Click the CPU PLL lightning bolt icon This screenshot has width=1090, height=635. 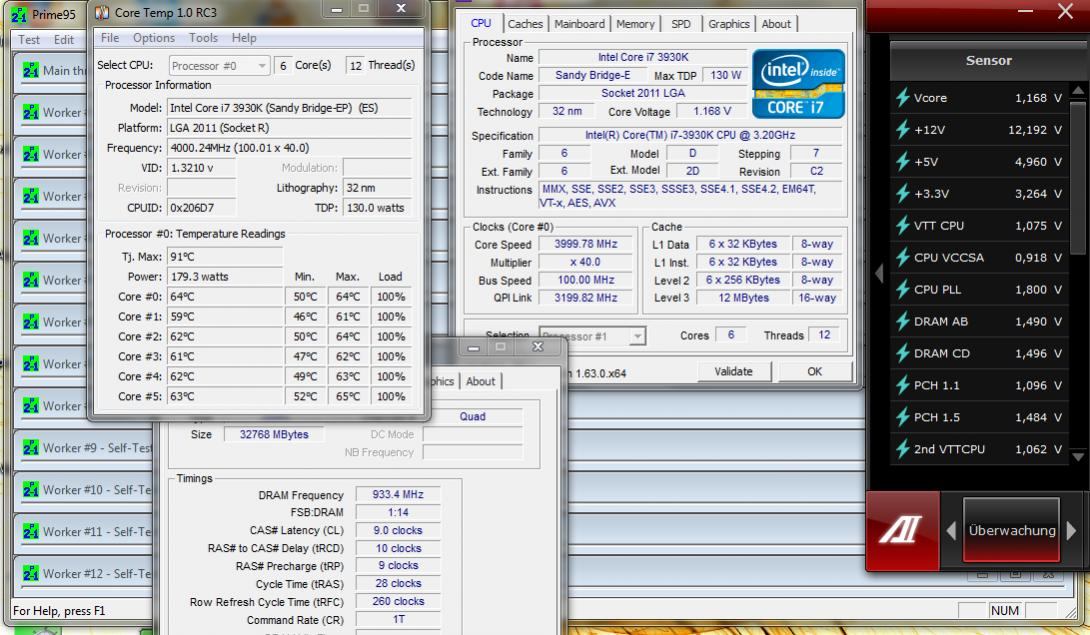[903, 289]
